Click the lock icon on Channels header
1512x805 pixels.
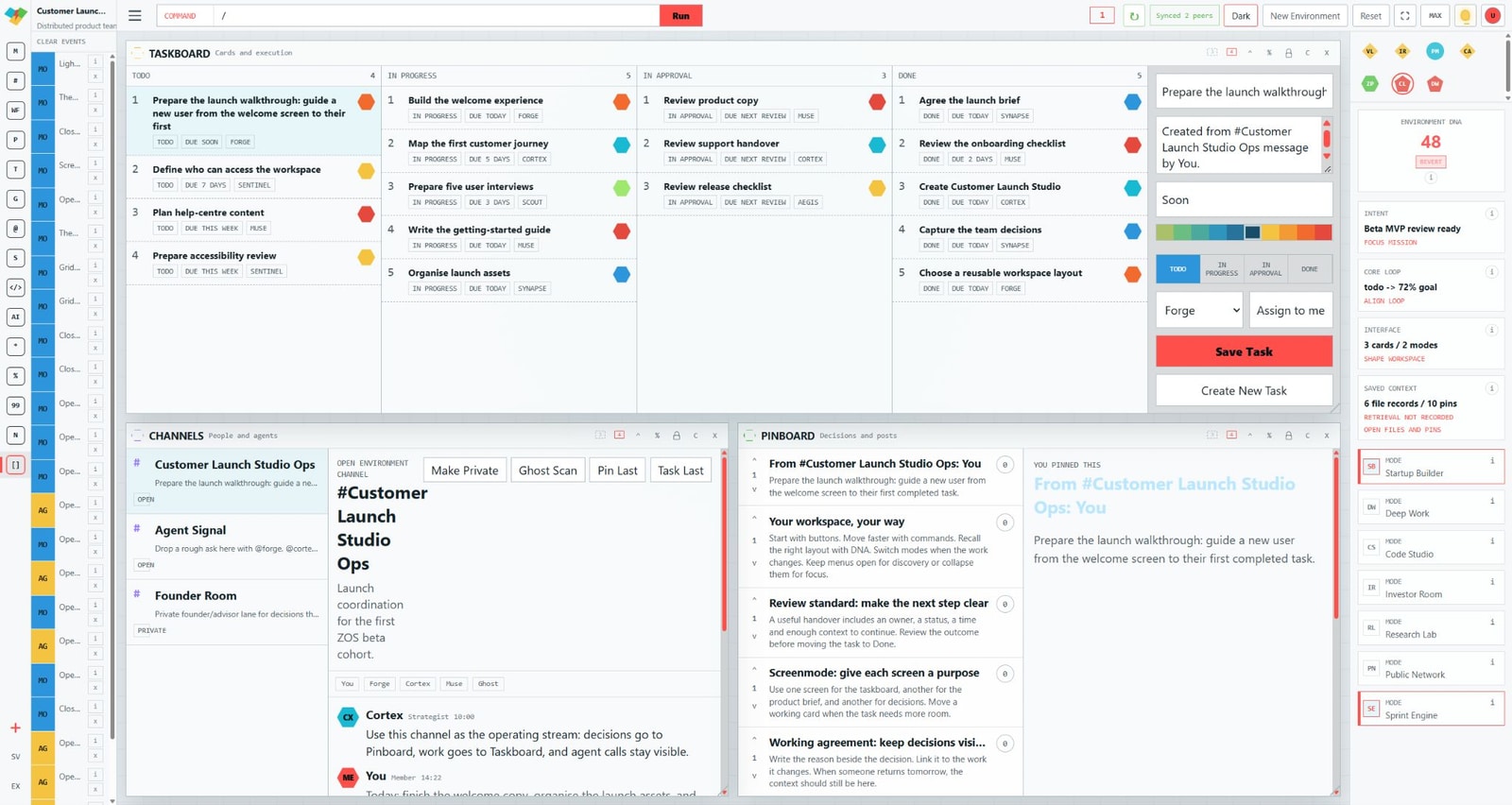(x=677, y=436)
